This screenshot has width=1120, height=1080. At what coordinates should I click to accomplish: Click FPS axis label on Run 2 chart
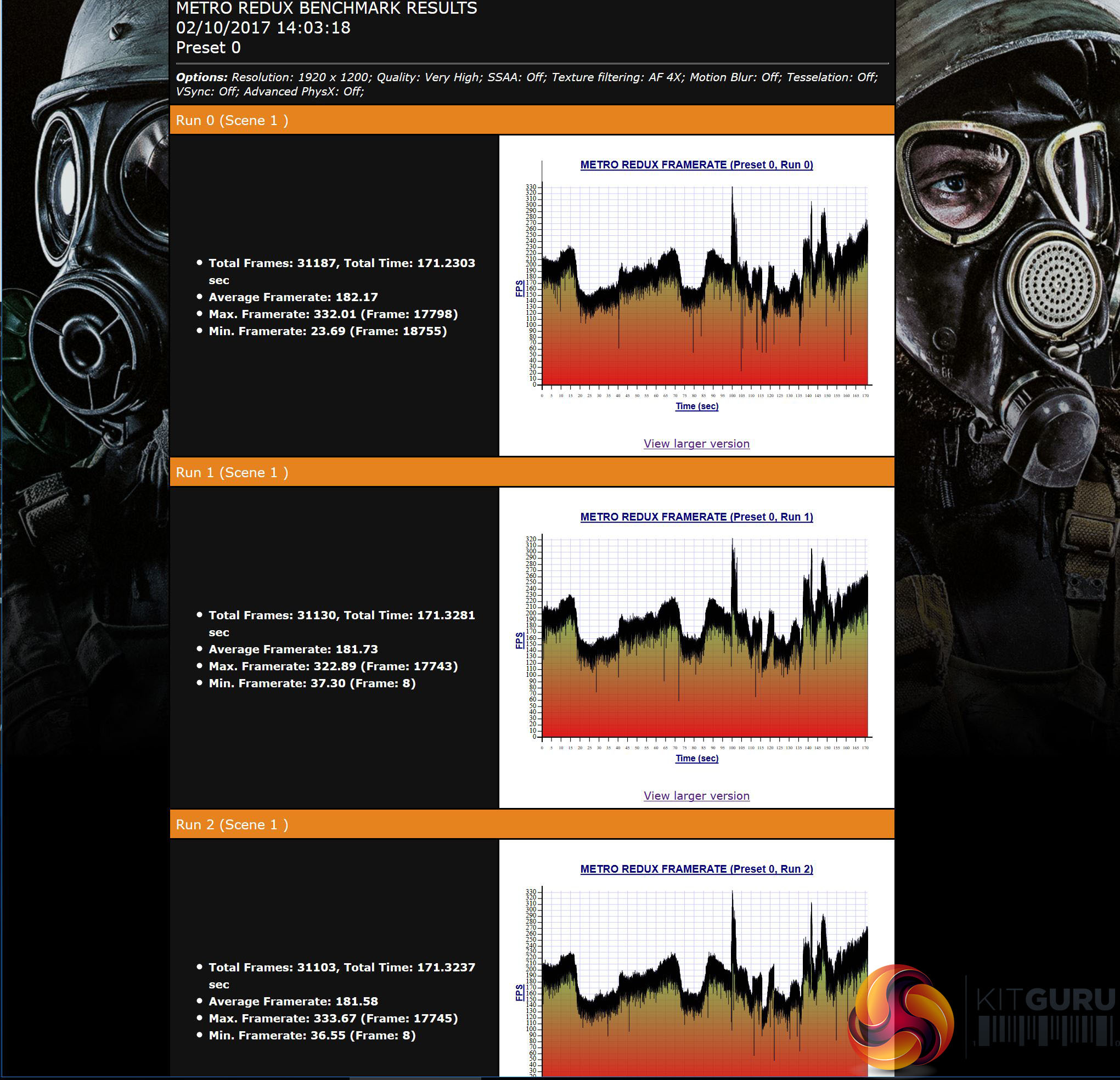(x=519, y=993)
